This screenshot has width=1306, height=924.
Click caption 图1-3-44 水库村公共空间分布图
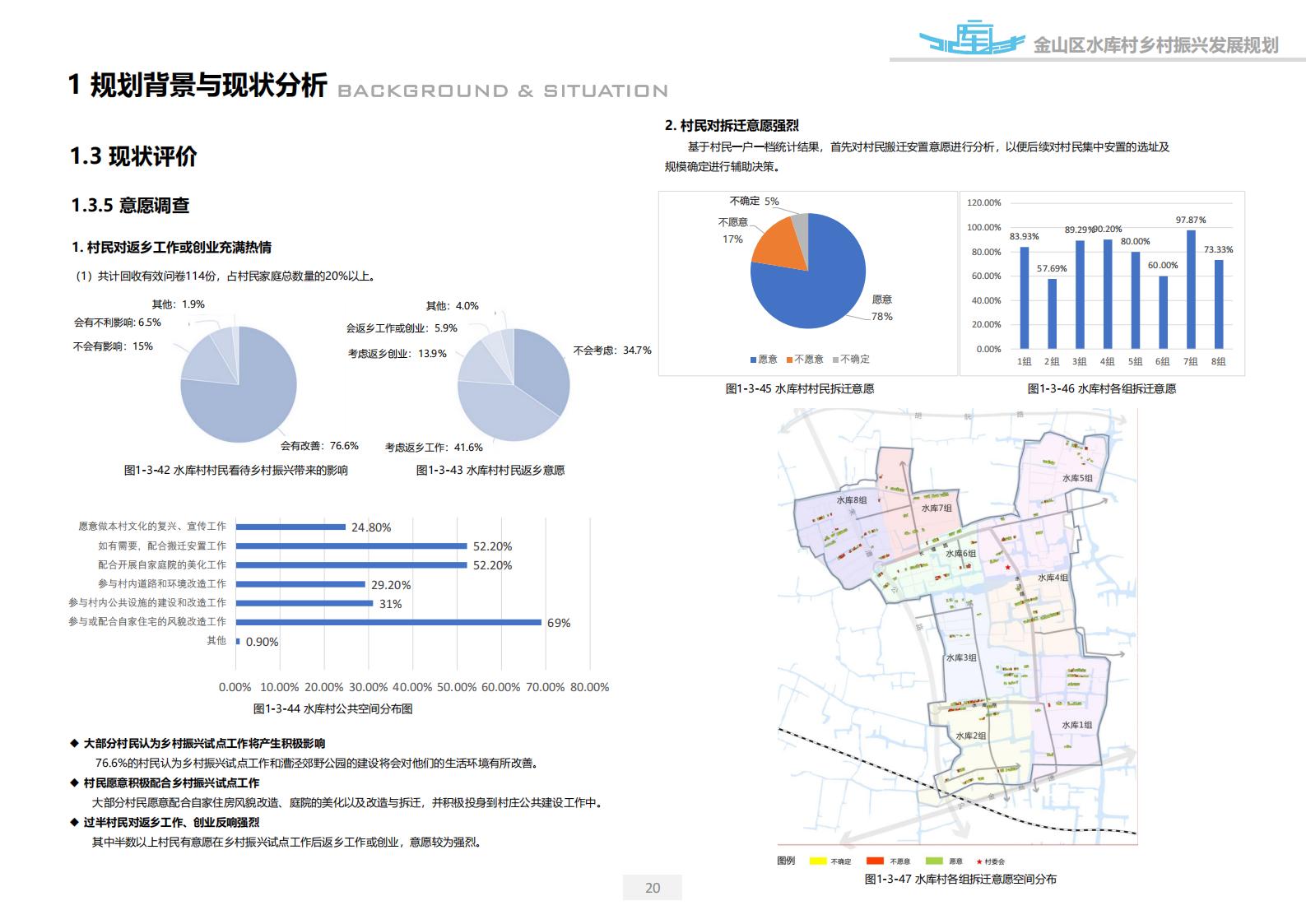point(332,708)
